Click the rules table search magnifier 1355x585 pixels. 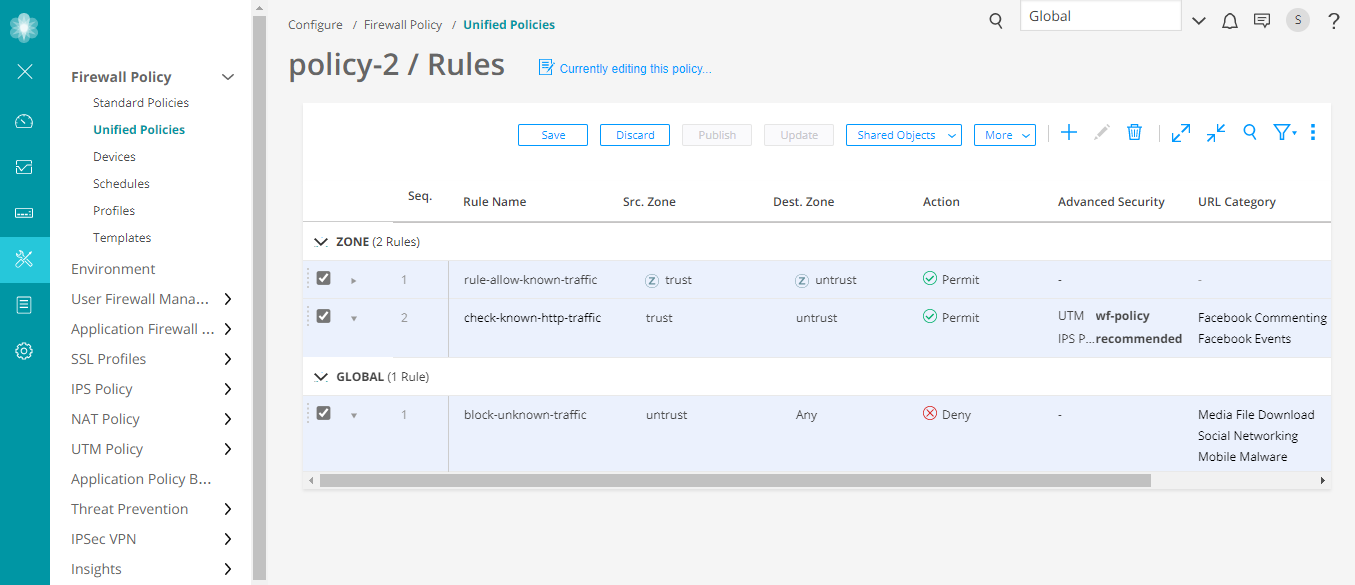click(x=1250, y=133)
